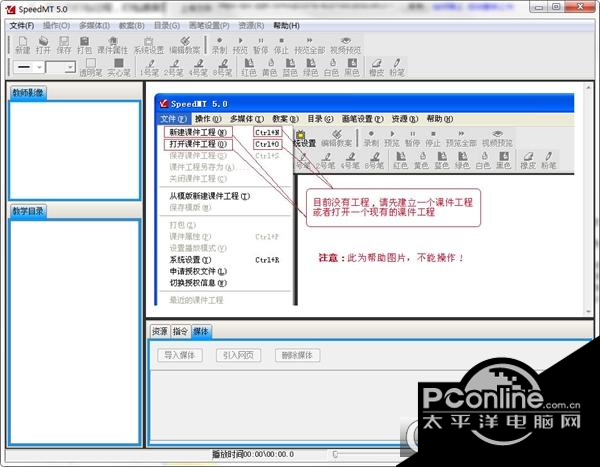Click the 打包 package toolbar icon

85,45
